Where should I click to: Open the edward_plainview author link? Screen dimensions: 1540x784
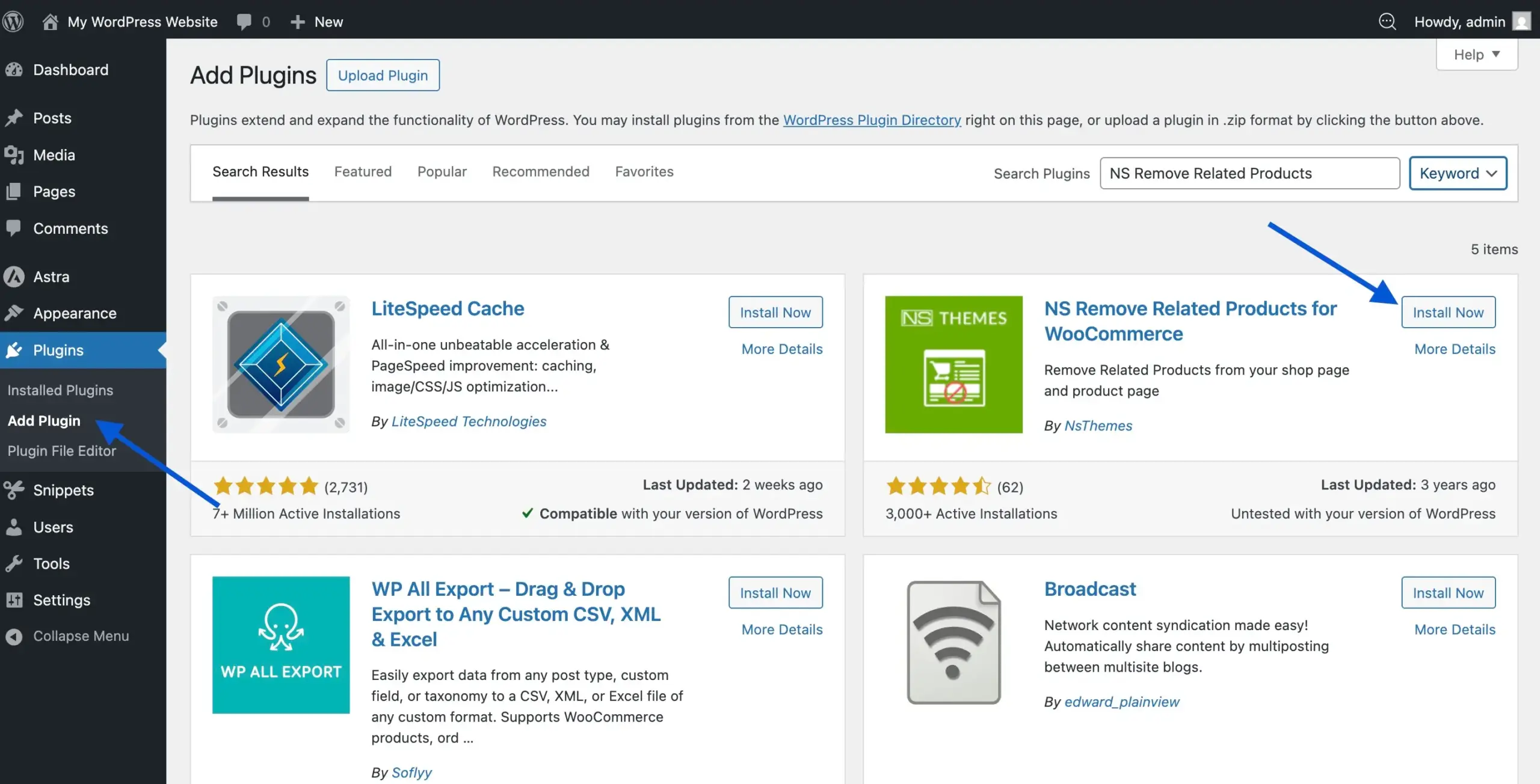1122,702
